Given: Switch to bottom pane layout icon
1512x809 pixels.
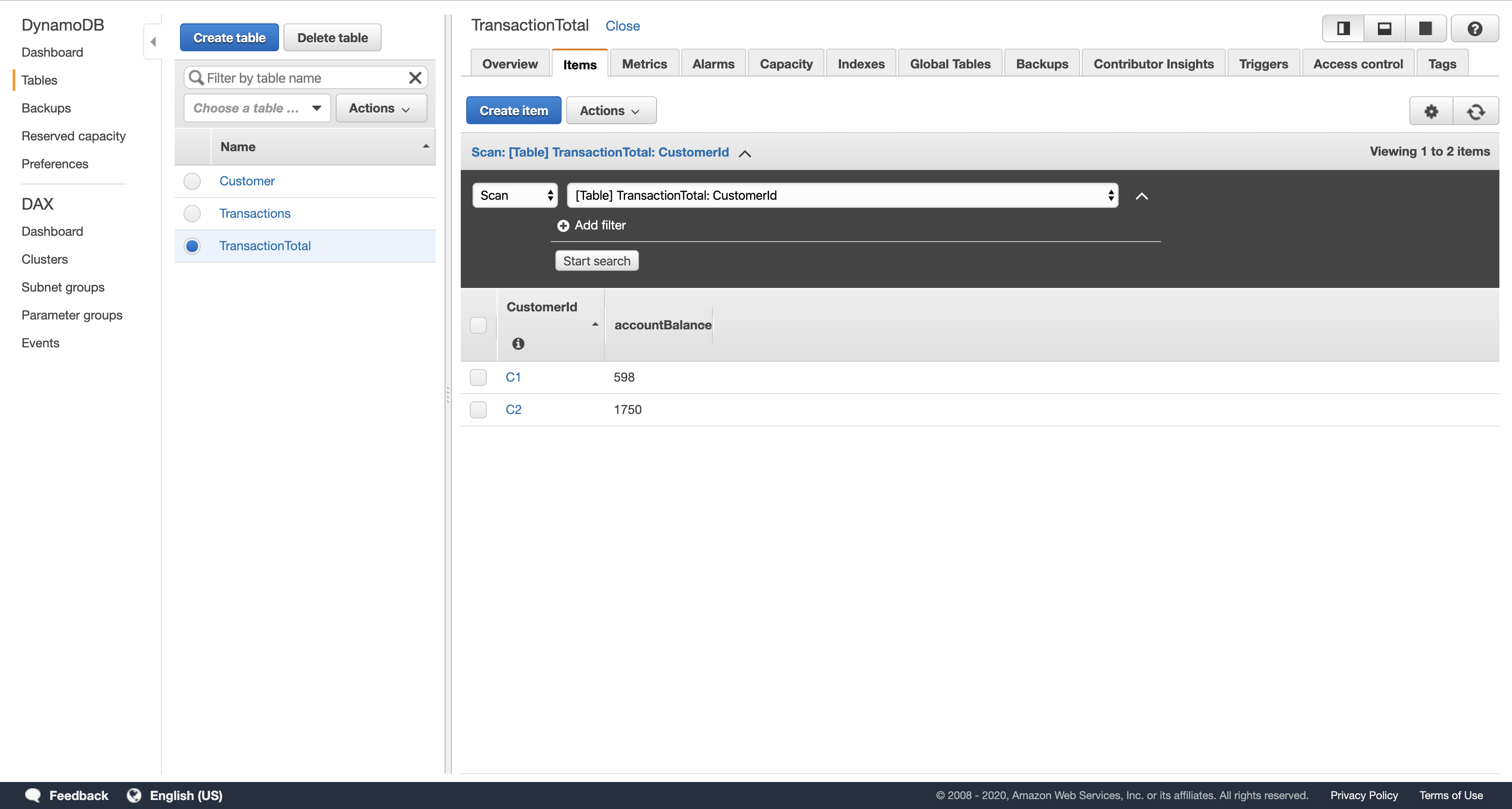Looking at the screenshot, I should coord(1384,29).
